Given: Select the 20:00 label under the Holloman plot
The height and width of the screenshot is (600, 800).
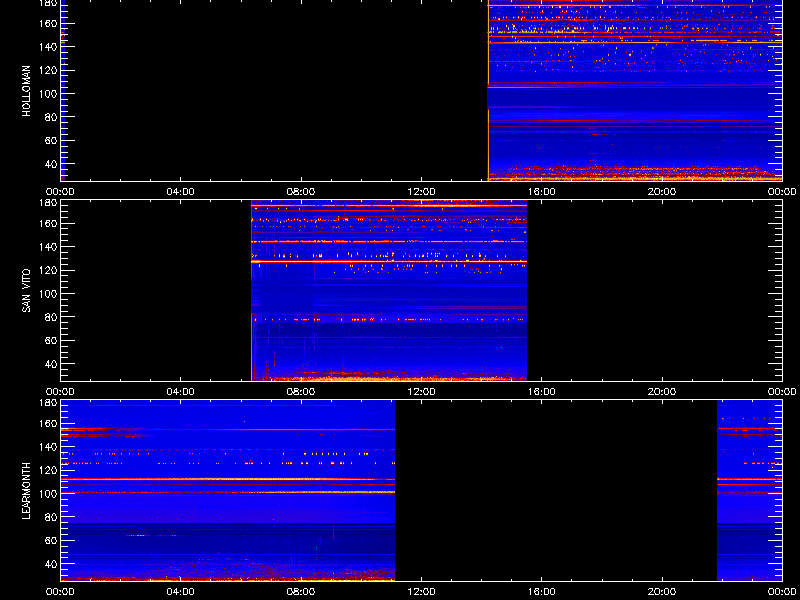Looking at the screenshot, I should (662, 192).
